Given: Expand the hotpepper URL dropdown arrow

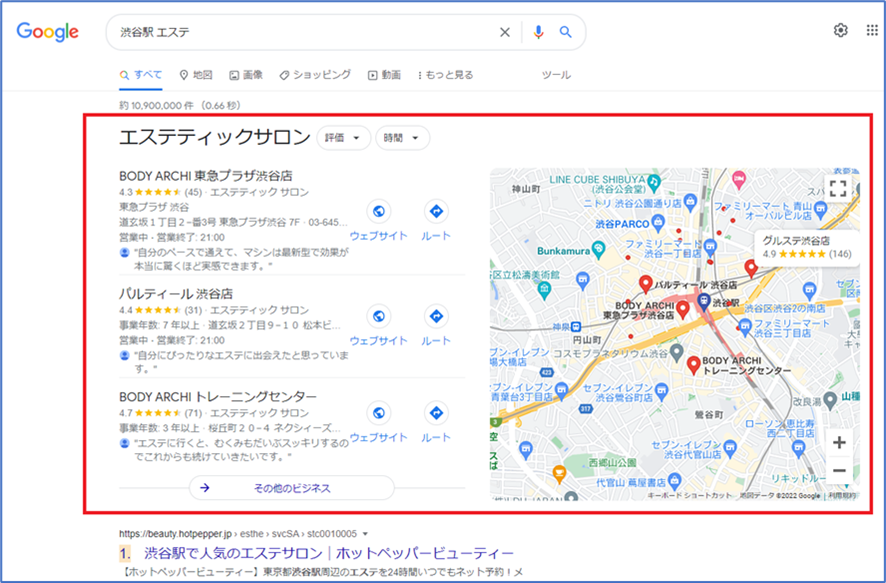Looking at the screenshot, I should 365,534.
